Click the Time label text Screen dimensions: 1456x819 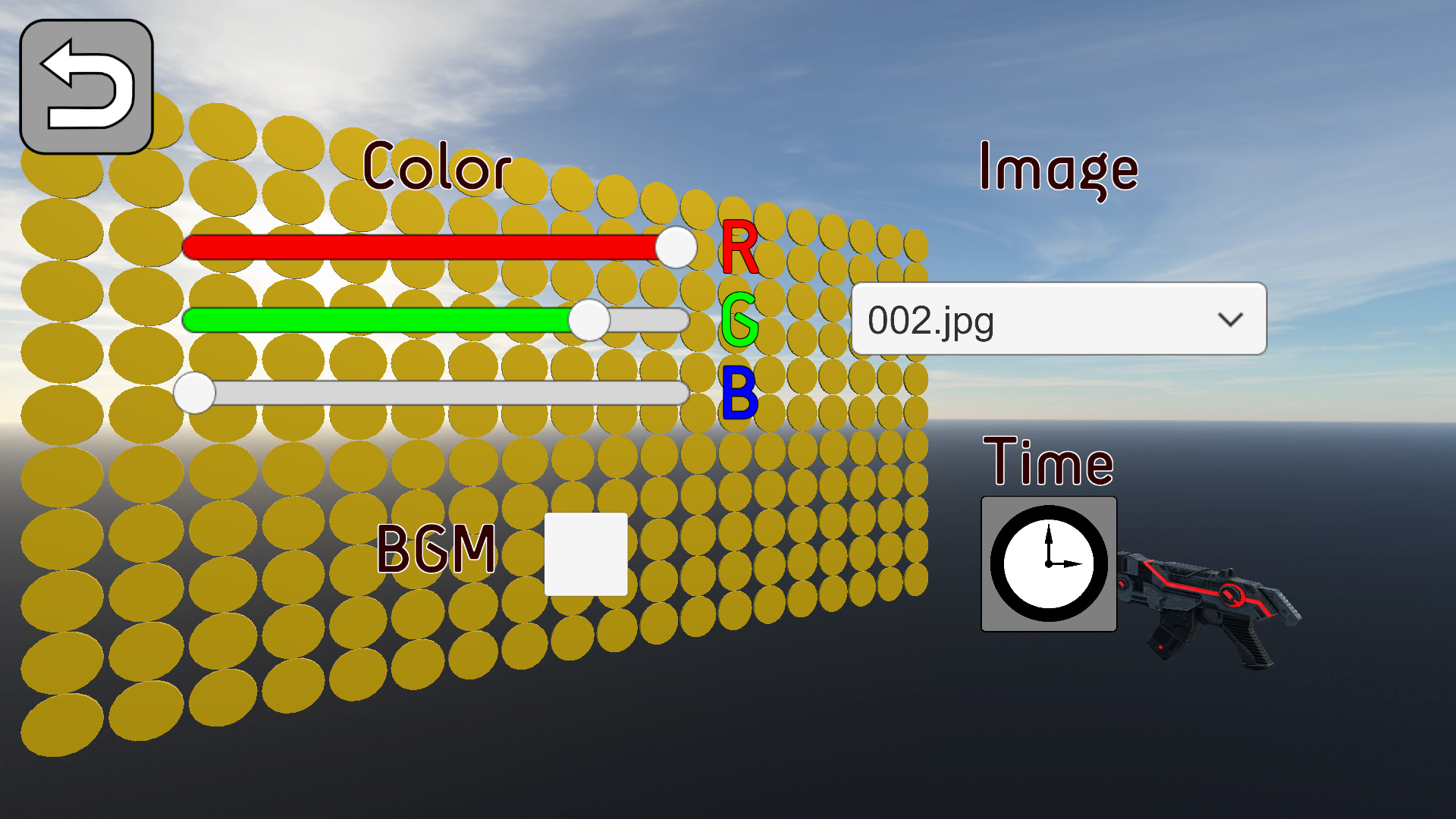1049,462
